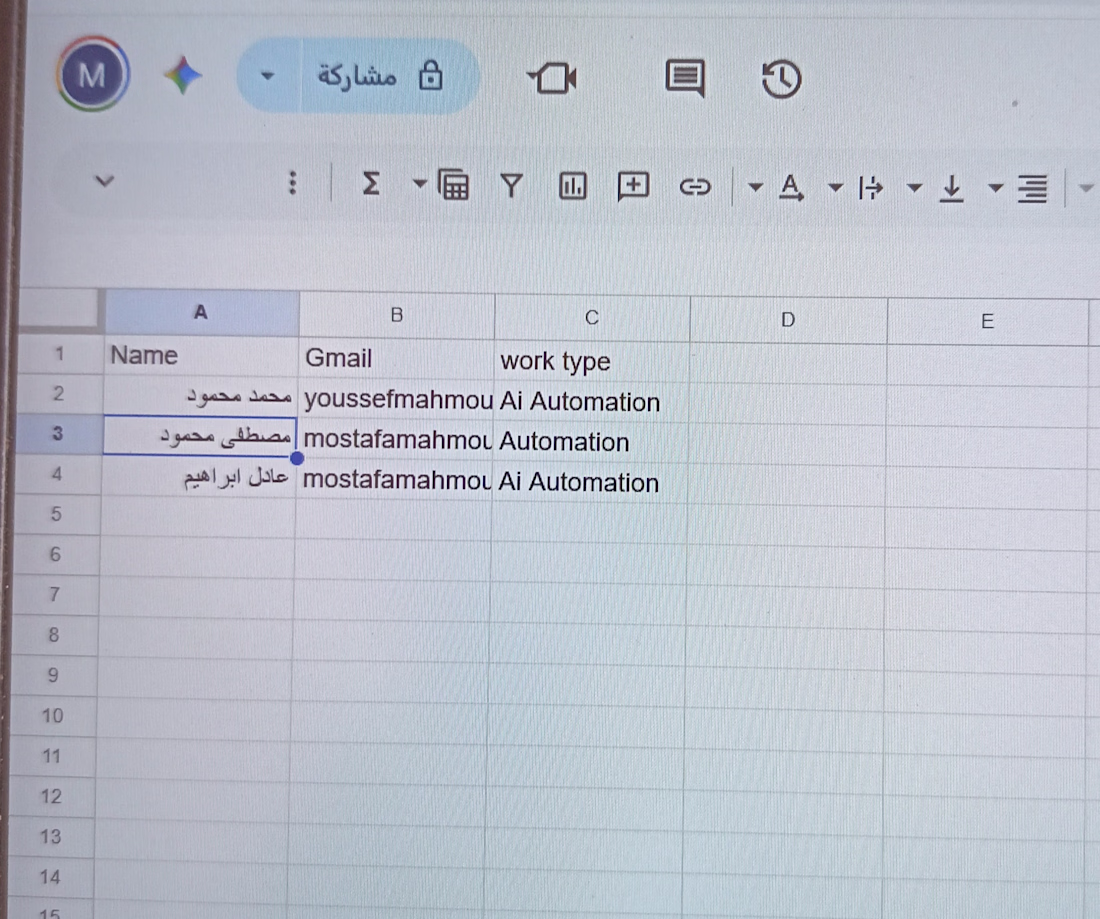Screen dimensions: 1100x919
Task: Create a filter with the funnel icon
Action: (x=511, y=186)
